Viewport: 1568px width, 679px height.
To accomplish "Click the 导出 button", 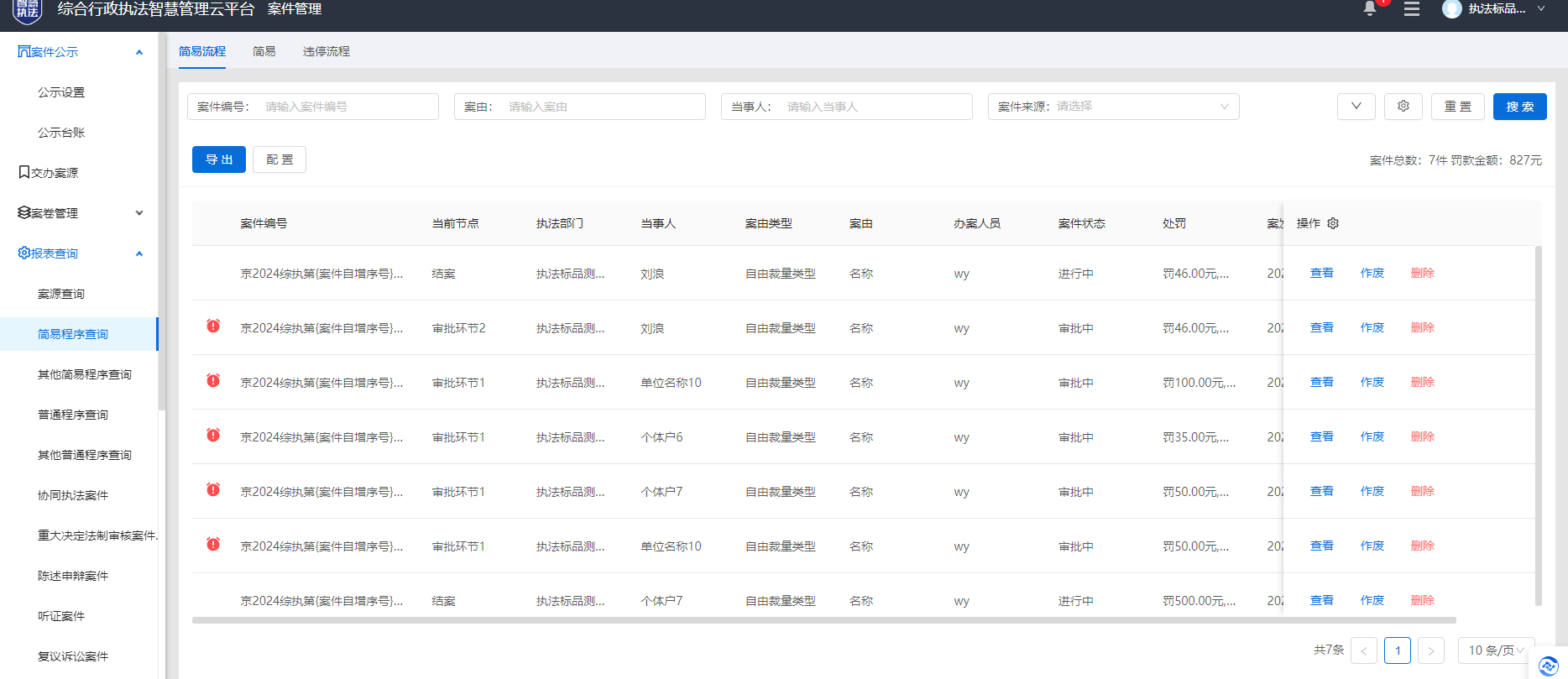I will (x=219, y=159).
